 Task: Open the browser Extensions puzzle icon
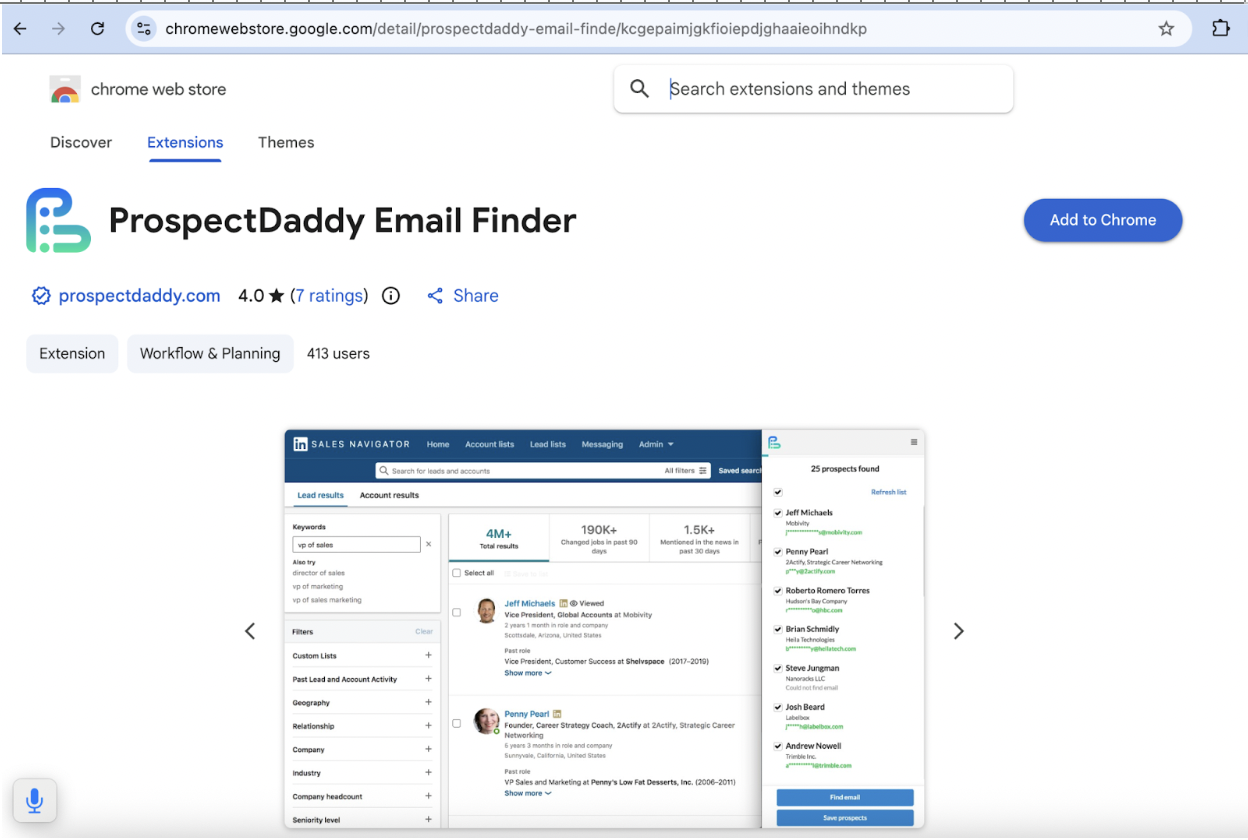click(x=1220, y=28)
